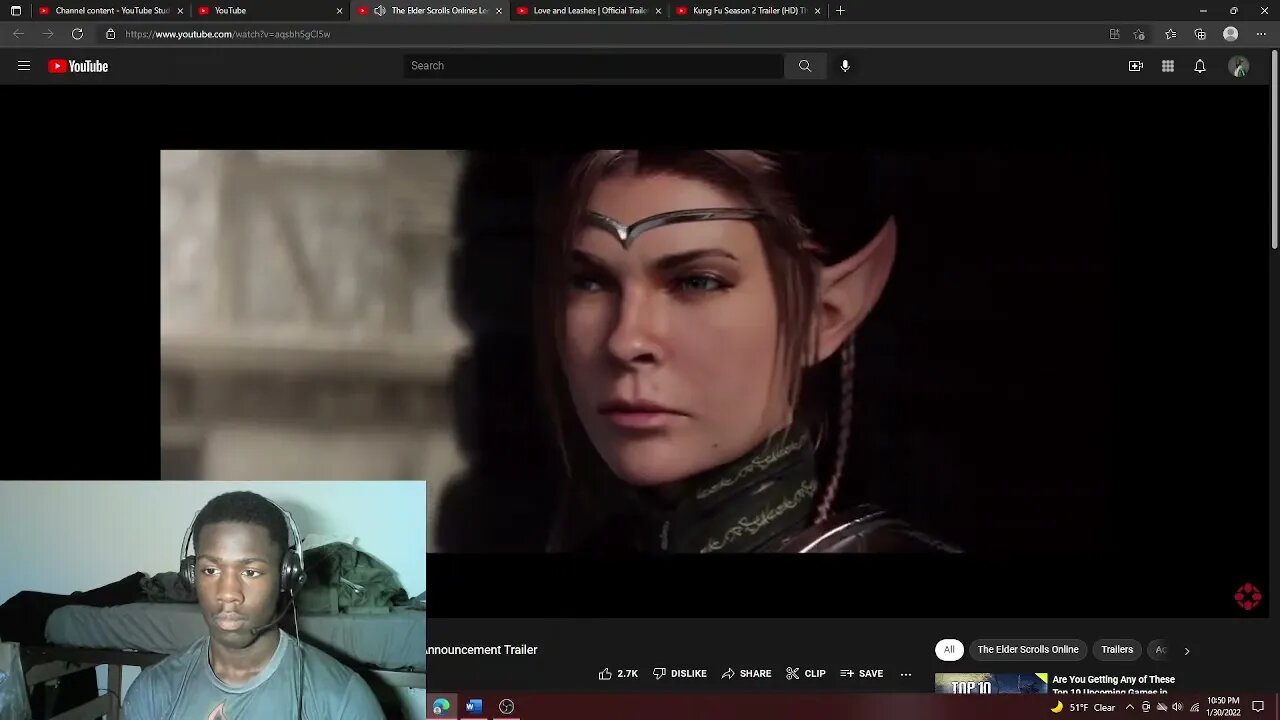Screen dimensions: 1280x720
Task: Switch to the plain YouTube tab
Action: click(x=269, y=11)
